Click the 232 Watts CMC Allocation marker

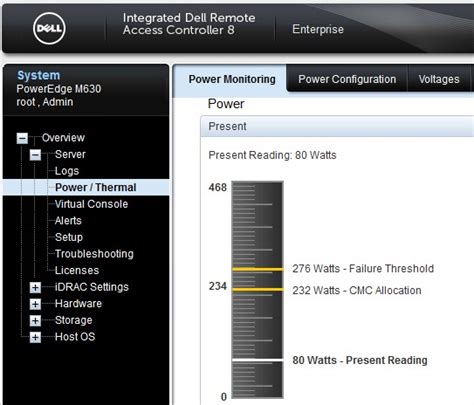pos(258,290)
